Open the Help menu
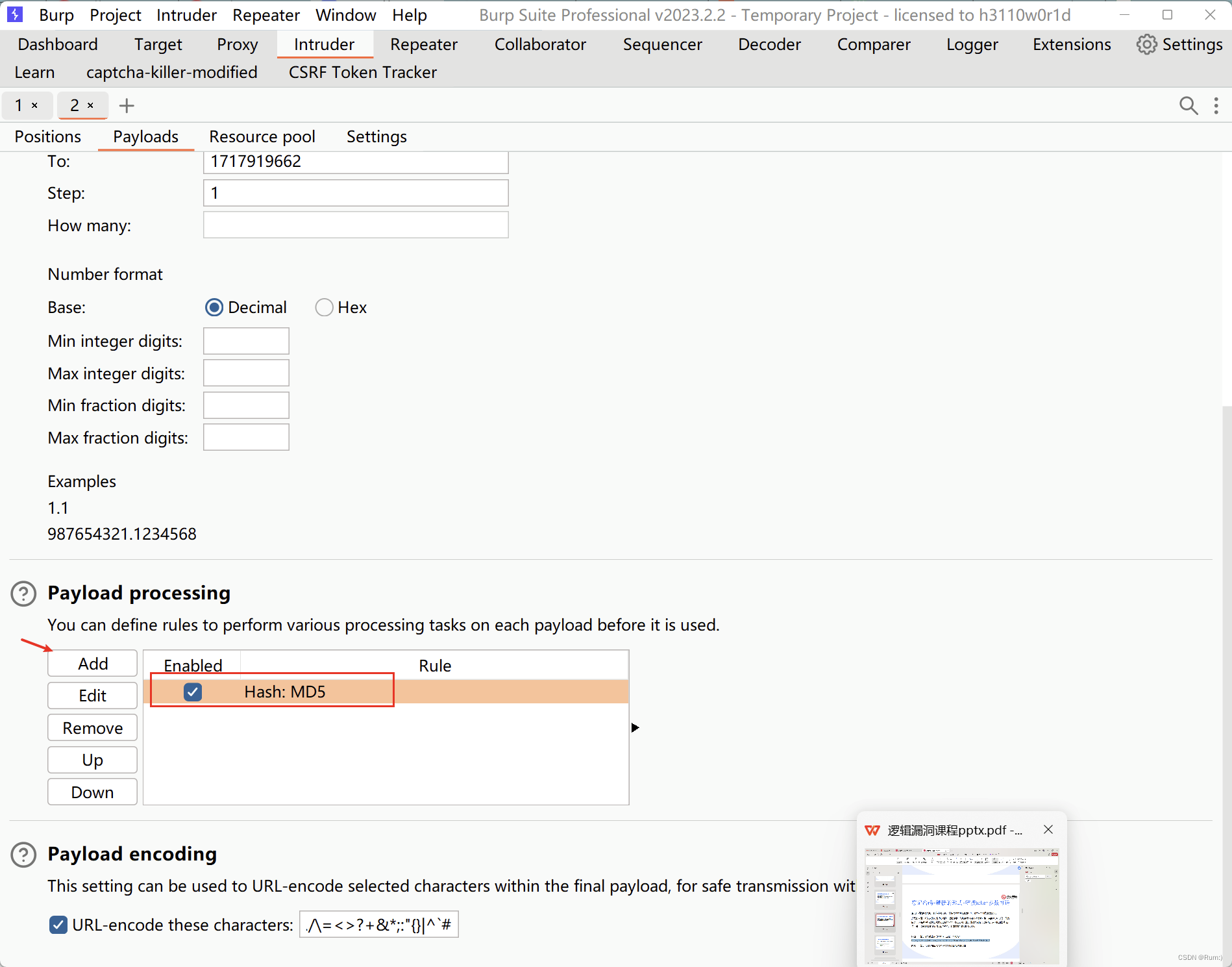The image size is (1232, 967). coord(410,15)
